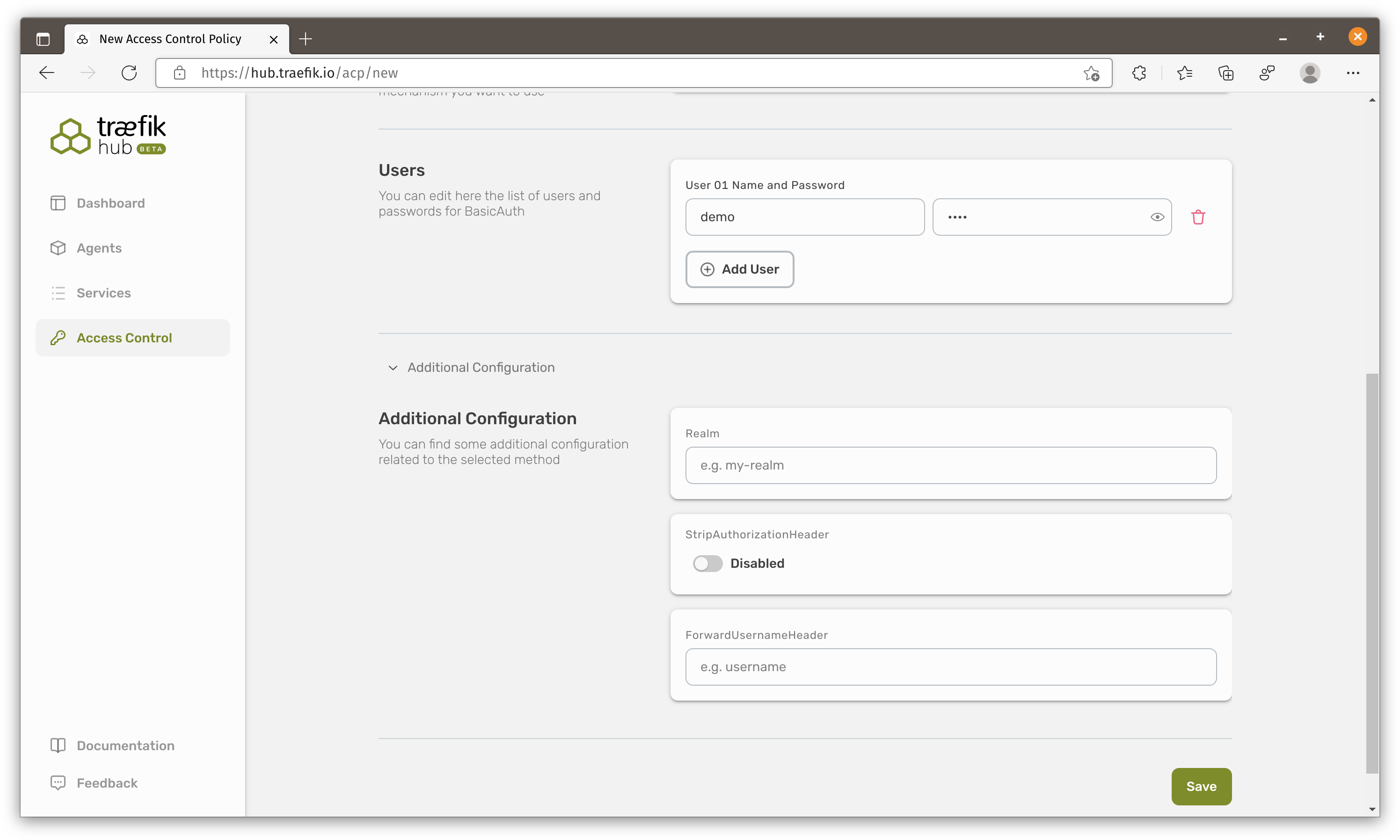Go to Agents in the sidebar

point(99,248)
